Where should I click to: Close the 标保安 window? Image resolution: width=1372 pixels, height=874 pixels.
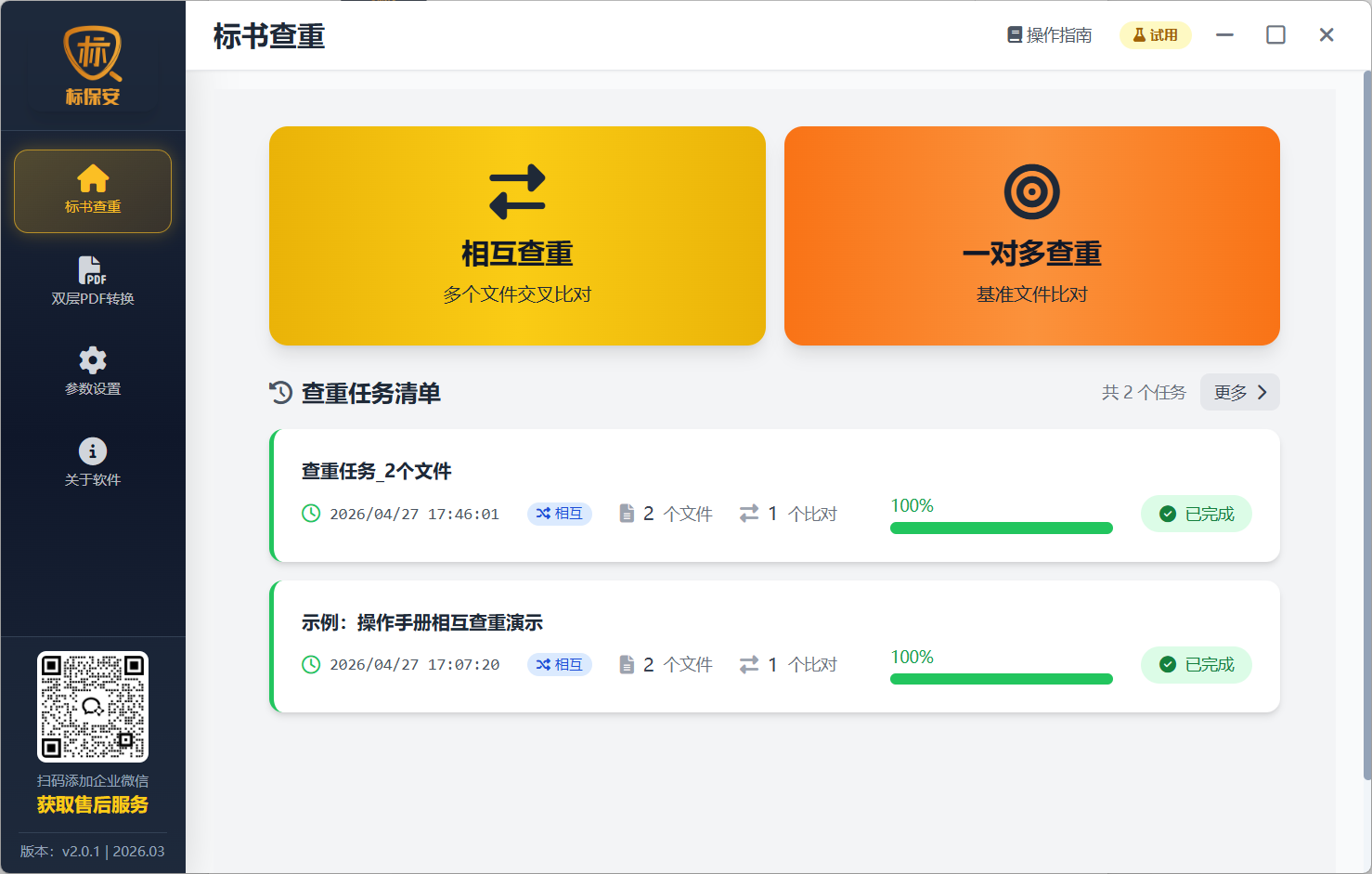click(1327, 35)
